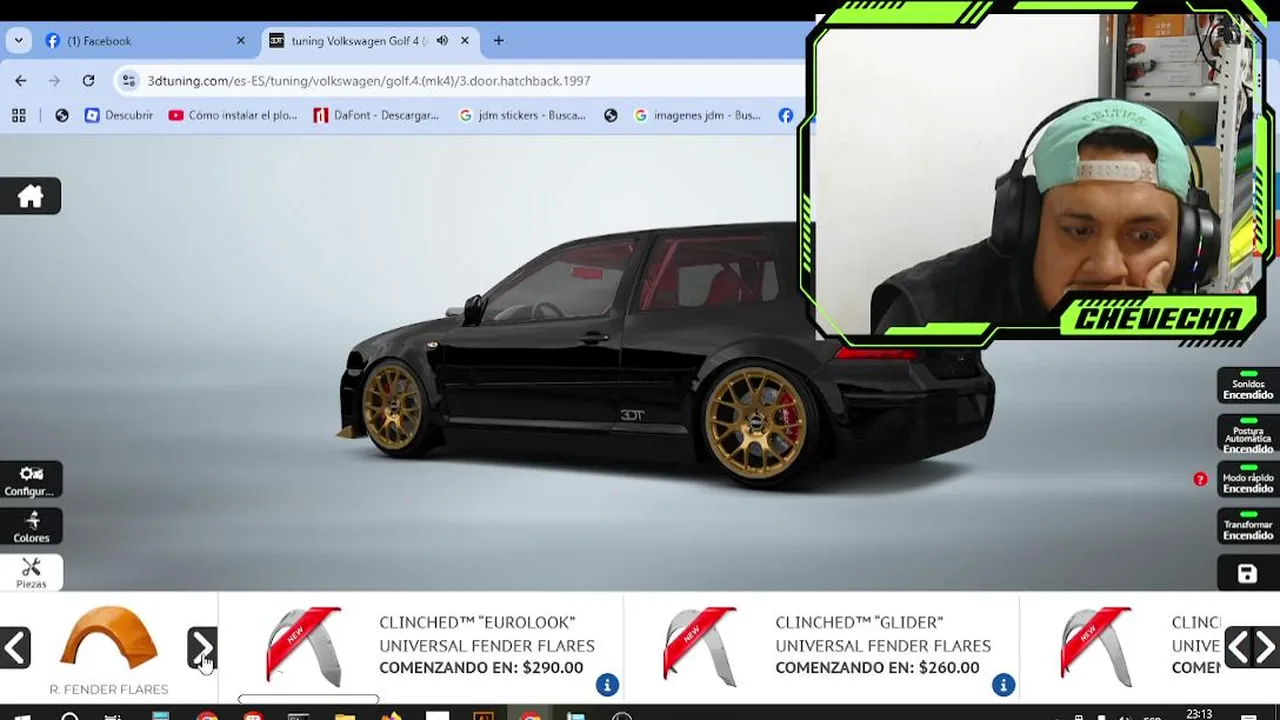Toggle Modo rápido setting
This screenshot has width=1280, height=720.
pos(1248,479)
